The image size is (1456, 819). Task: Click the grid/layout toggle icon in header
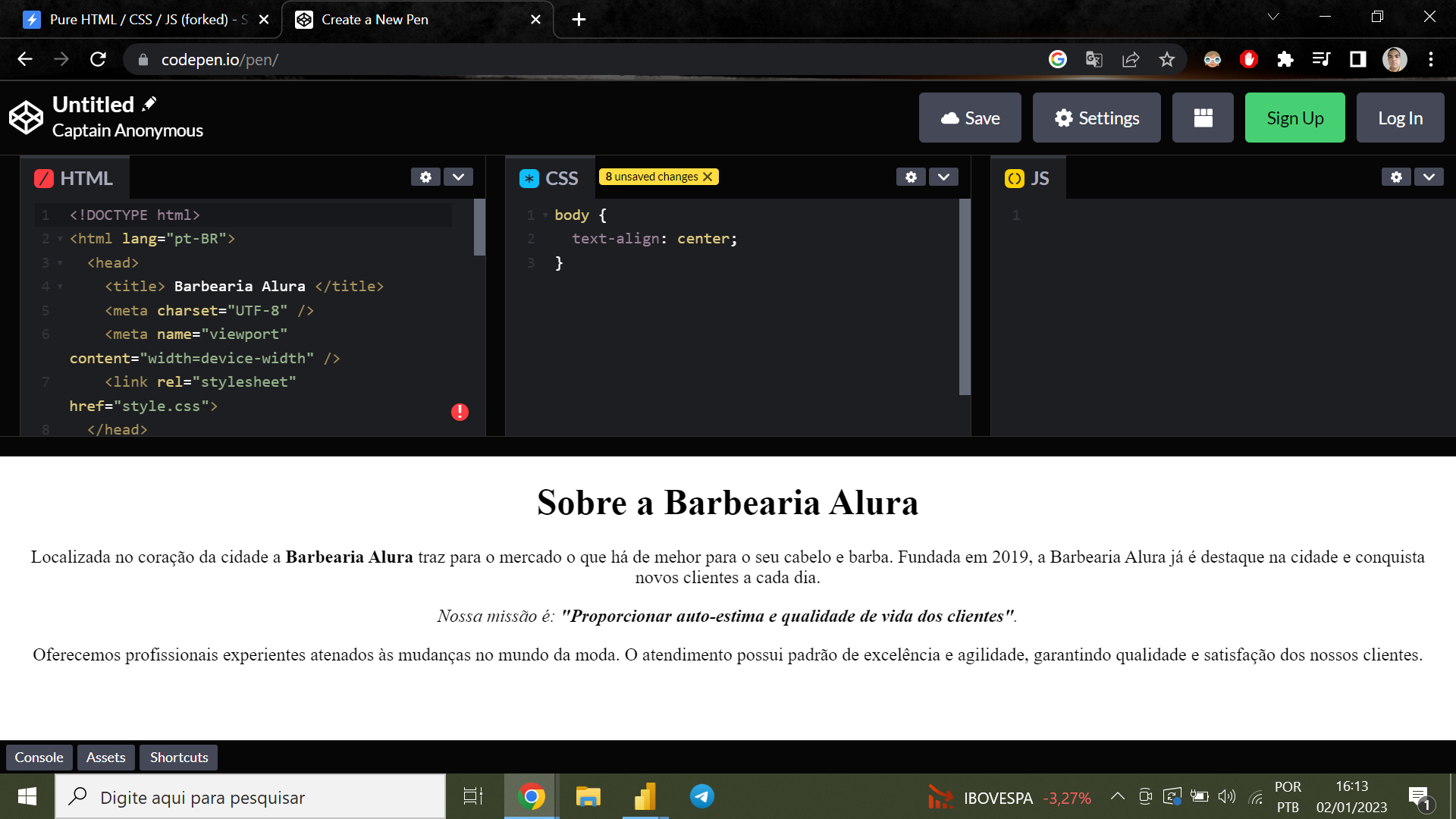pyautogui.click(x=1203, y=118)
